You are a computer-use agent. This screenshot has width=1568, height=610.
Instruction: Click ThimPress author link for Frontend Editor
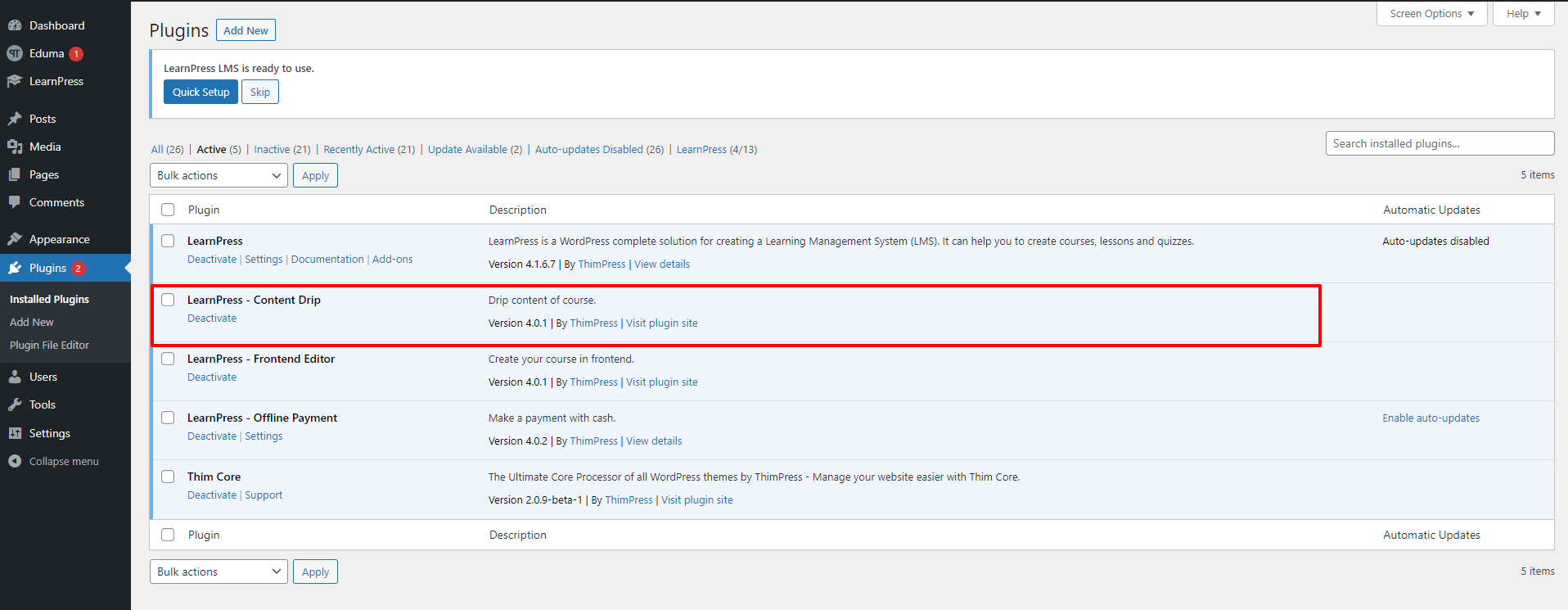point(594,382)
